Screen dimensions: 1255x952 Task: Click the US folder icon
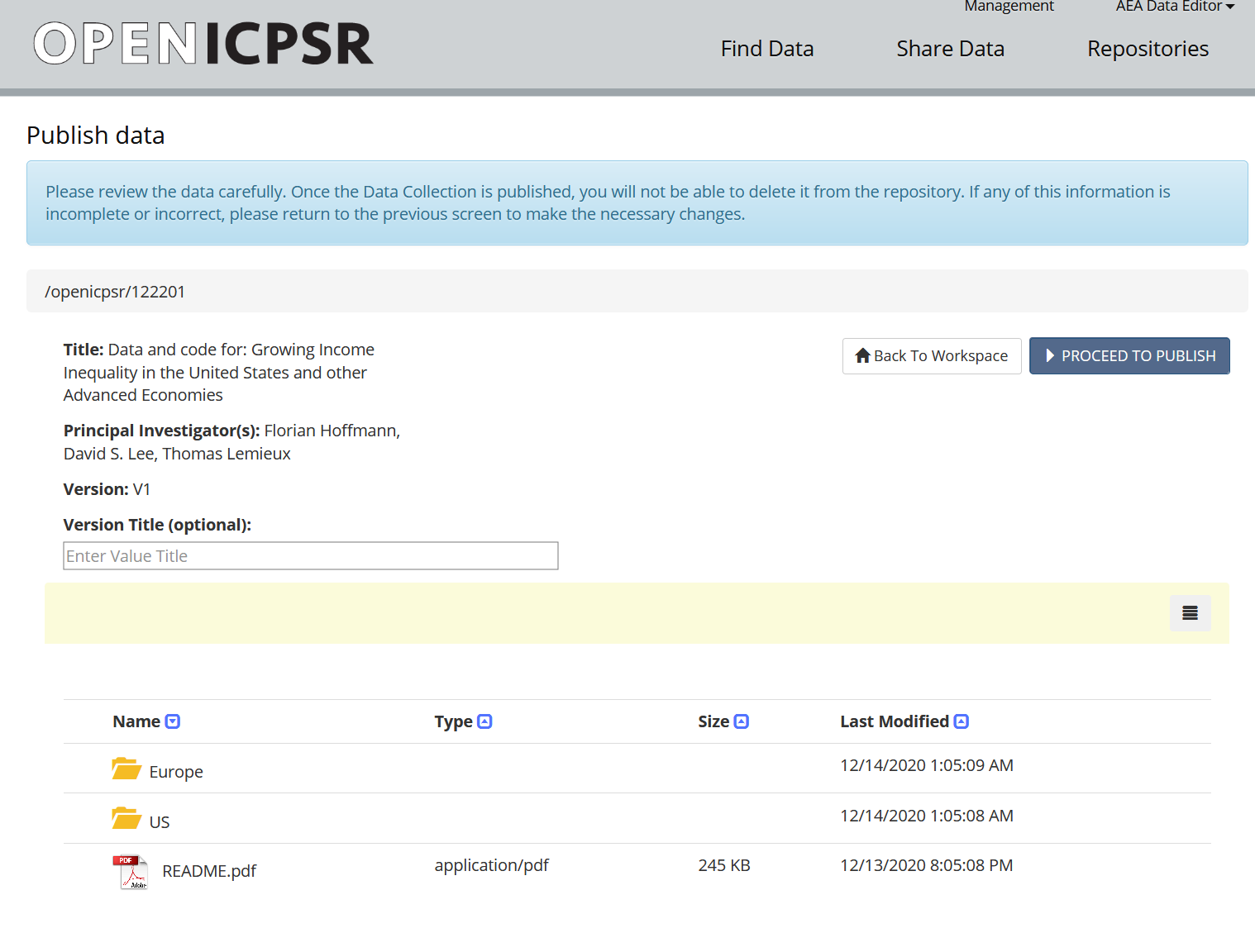pos(126,818)
